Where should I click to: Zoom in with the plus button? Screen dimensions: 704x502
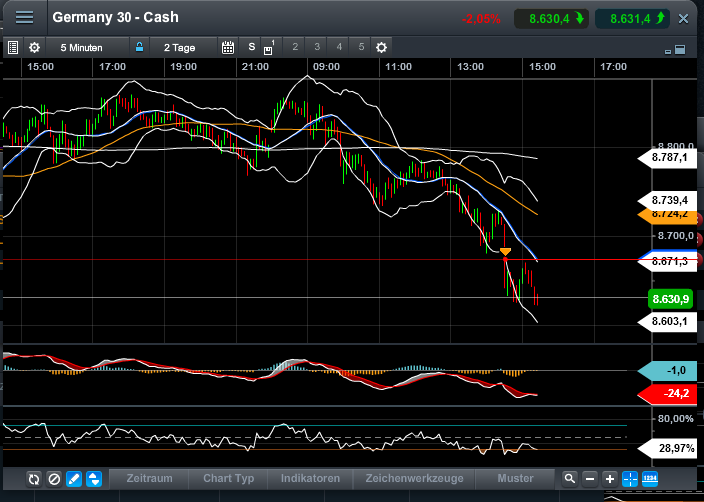[x=610, y=479]
